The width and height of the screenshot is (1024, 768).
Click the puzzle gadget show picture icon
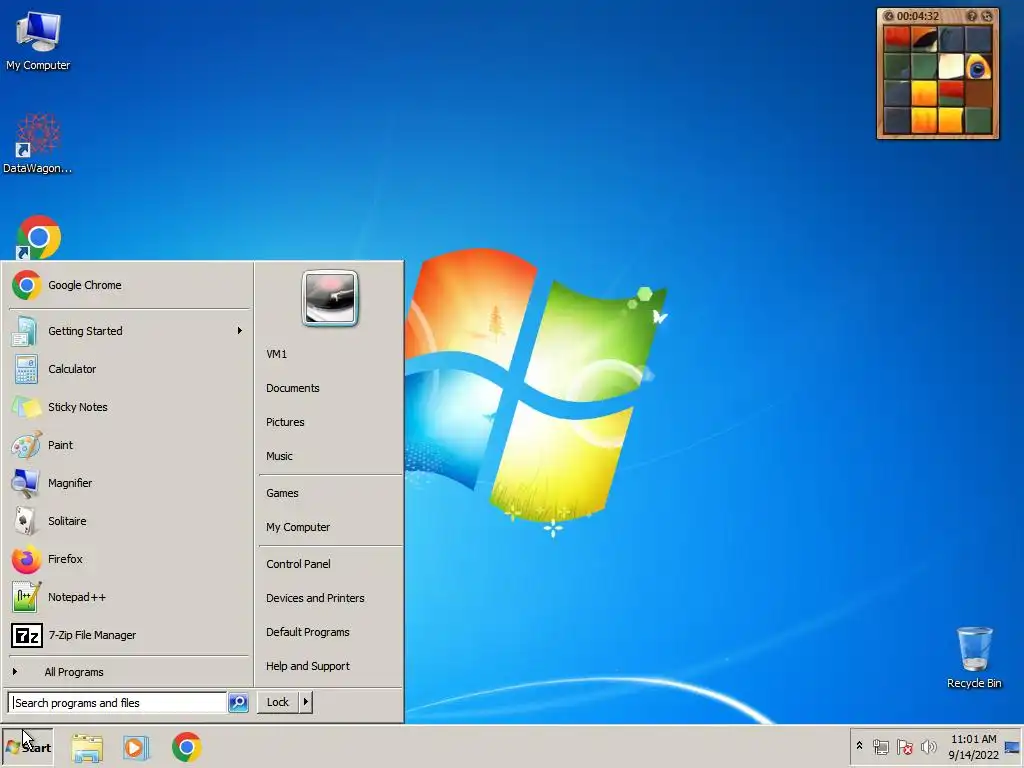point(972,16)
